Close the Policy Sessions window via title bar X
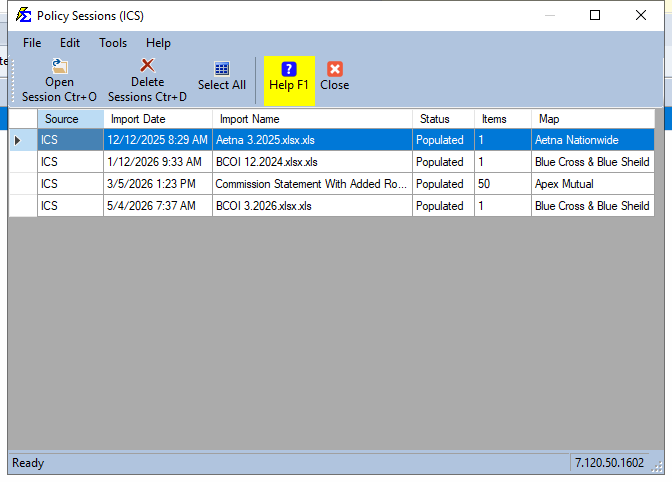 coord(641,15)
